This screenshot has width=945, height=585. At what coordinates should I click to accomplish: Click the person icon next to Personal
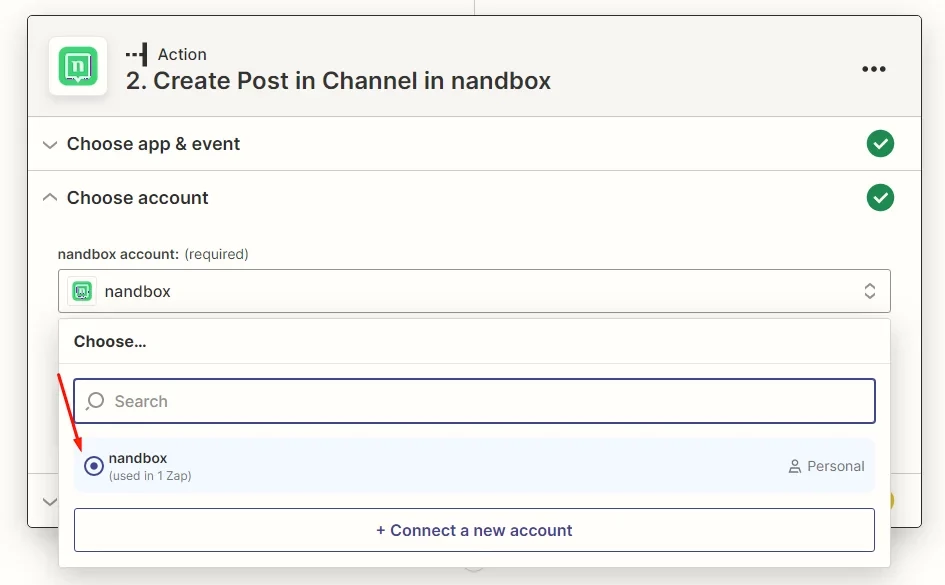pos(795,466)
